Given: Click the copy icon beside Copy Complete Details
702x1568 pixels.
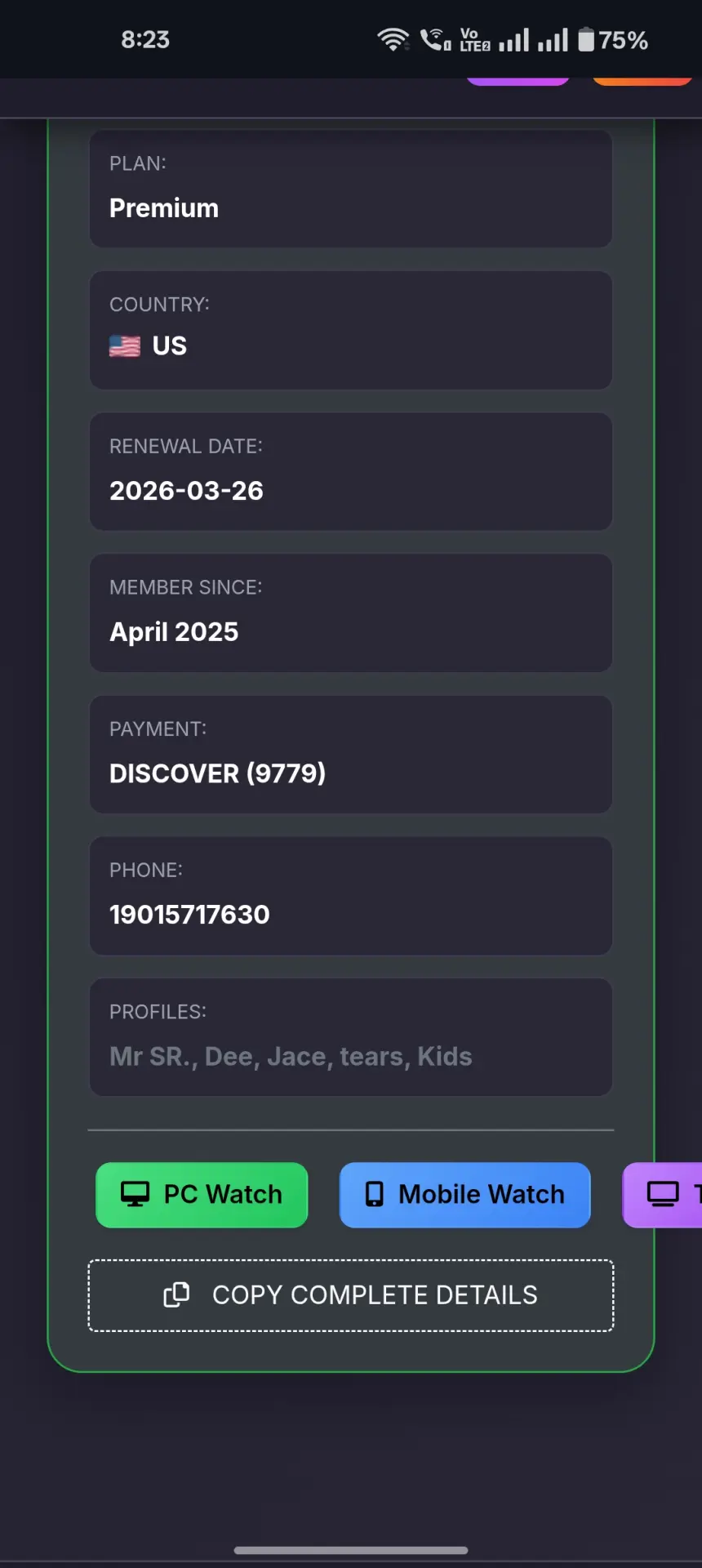Looking at the screenshot, I should pyautogui.click(x=176, y=1294).
